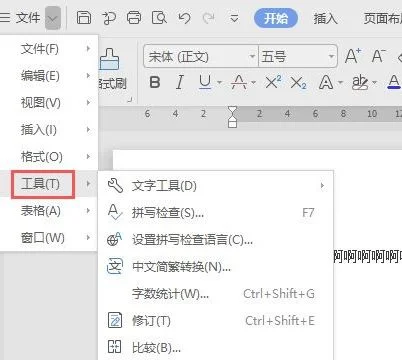Image resolution: width=402 pixels, height=360 pixels.
Task: Choose 设置拼写检查语言(C) option
Action: (216, 240)
